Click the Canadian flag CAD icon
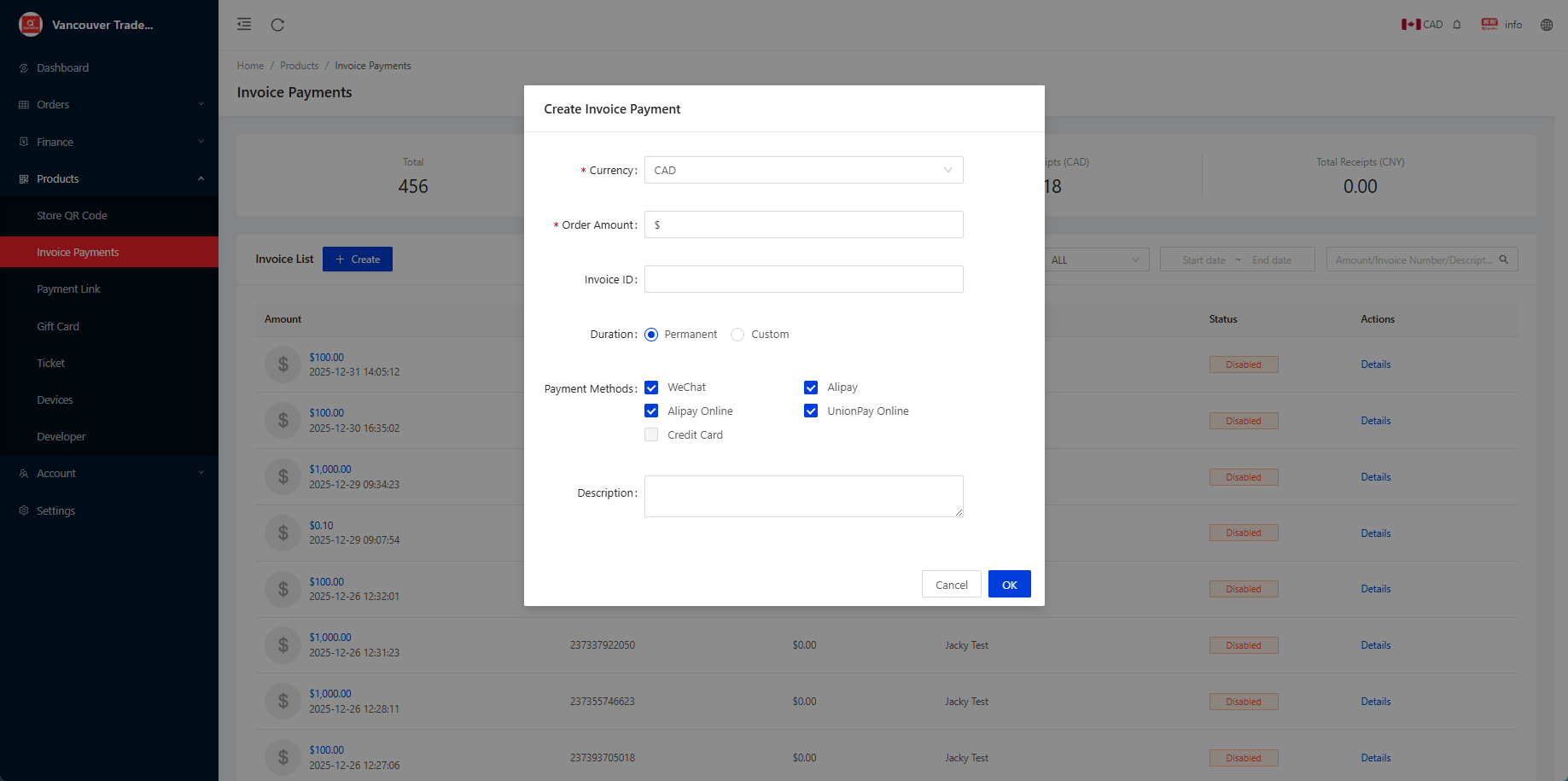Image resolution: width=1568 pixels, height=781 pixels. pos(1411,25)
